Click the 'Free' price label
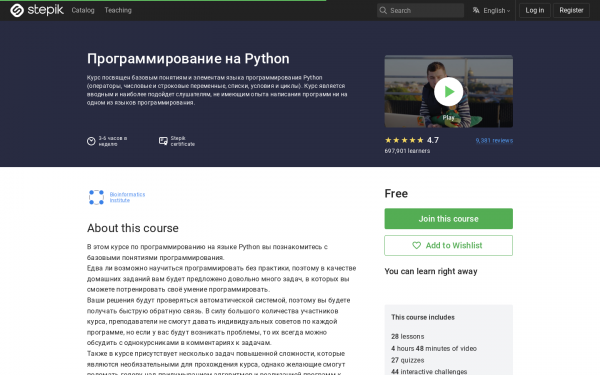The image size is (600, 375). [x=396, y=194]
